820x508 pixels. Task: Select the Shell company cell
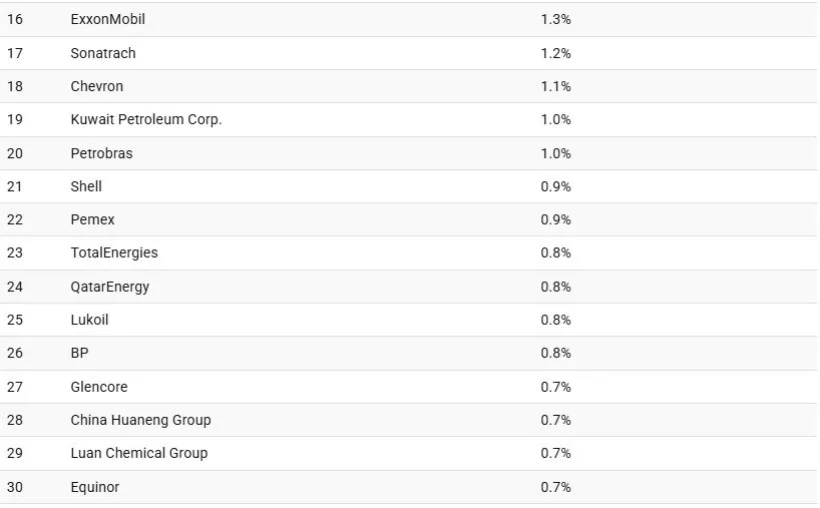[x=86, y=186]
